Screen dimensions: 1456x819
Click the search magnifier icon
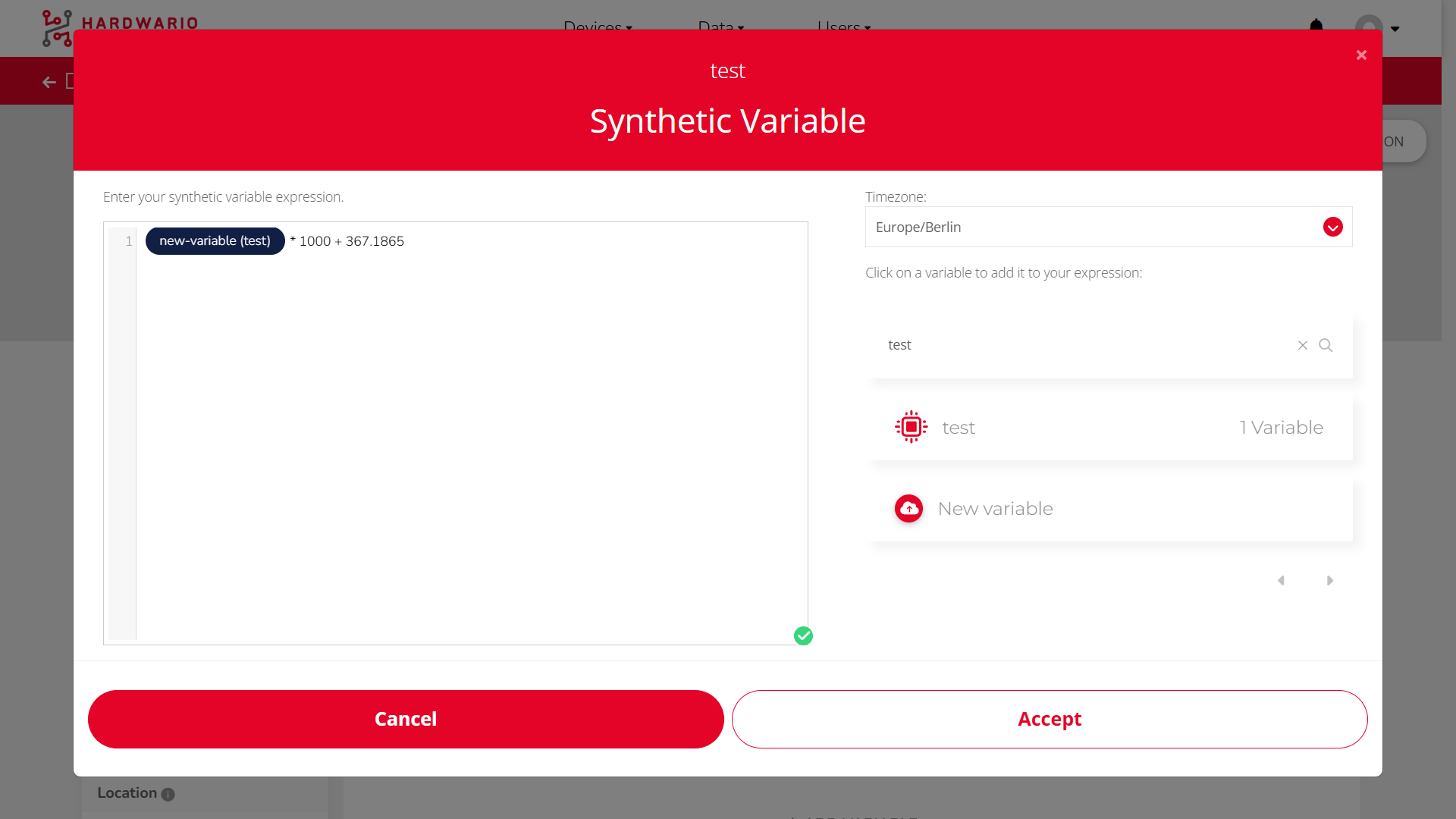pyautogui.click(x=1326, y=345)
